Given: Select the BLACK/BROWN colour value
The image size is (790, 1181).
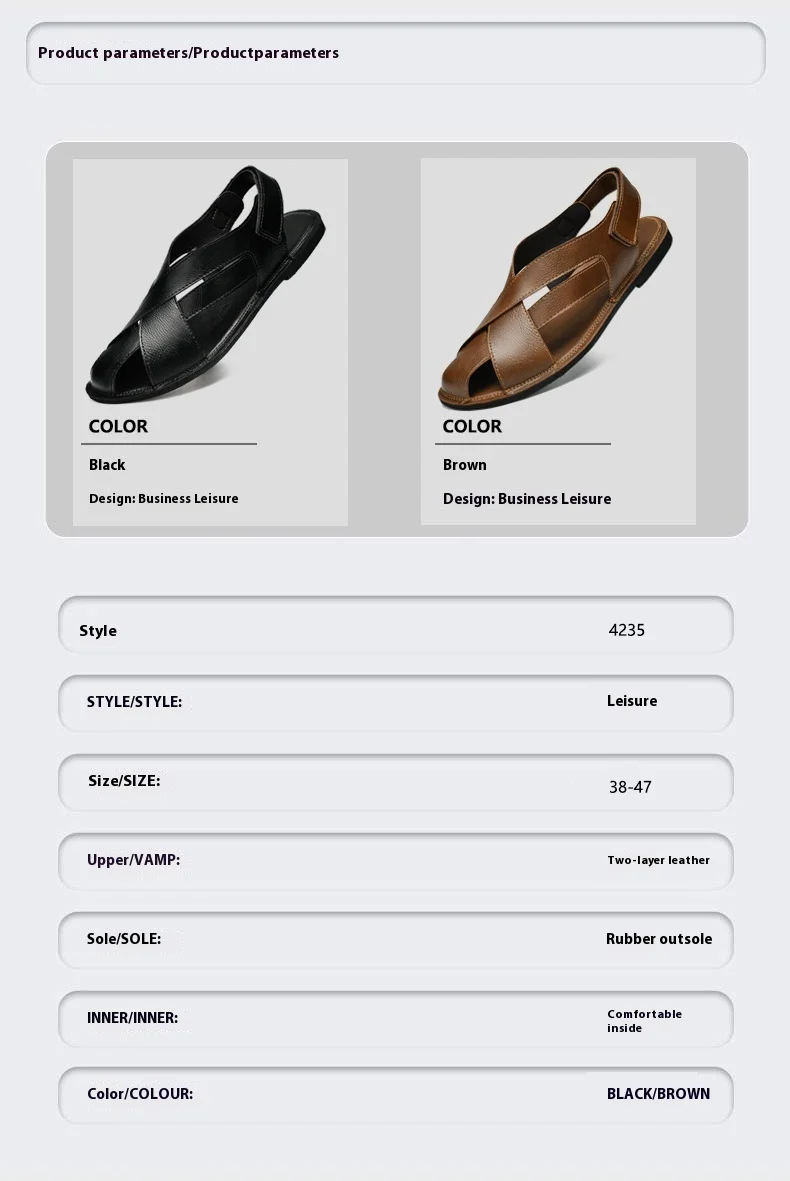Looking at the screenshot, I should [x=658, y=1094].
